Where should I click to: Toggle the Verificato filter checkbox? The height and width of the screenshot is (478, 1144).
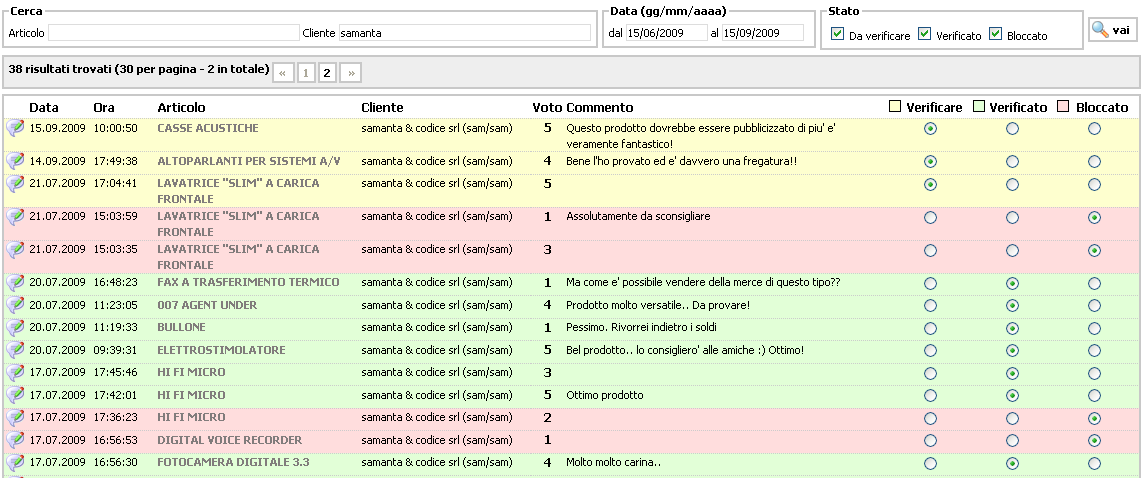924,34
